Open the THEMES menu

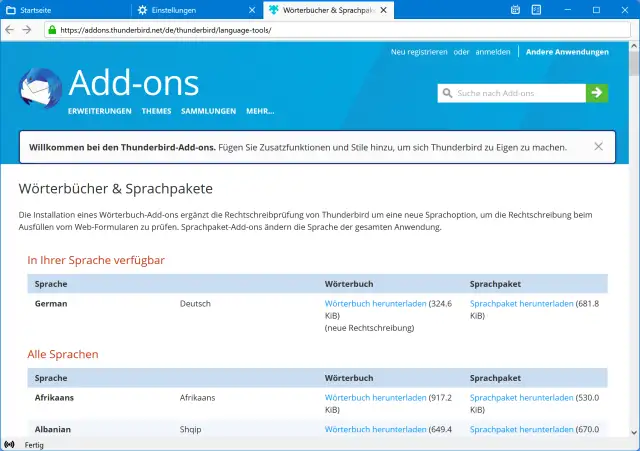pyautogui.click(x=156, y=111)
